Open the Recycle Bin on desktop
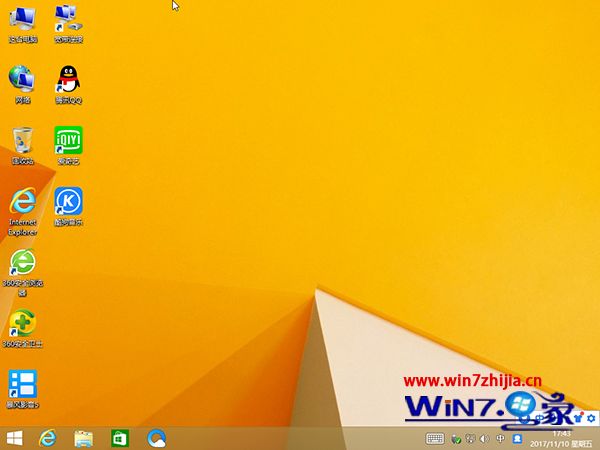 (x=22, y=141)
